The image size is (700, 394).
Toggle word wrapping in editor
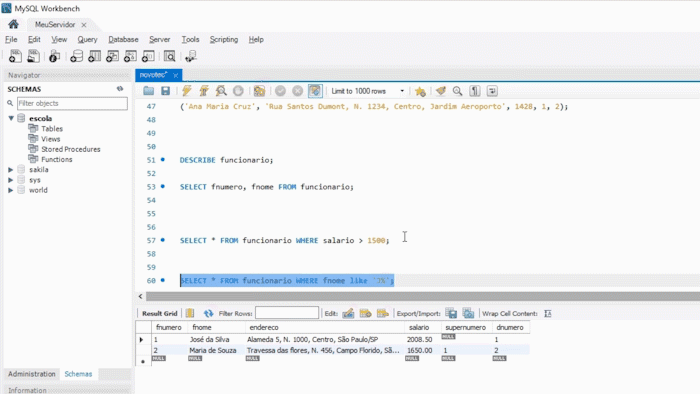click(492, 91)
